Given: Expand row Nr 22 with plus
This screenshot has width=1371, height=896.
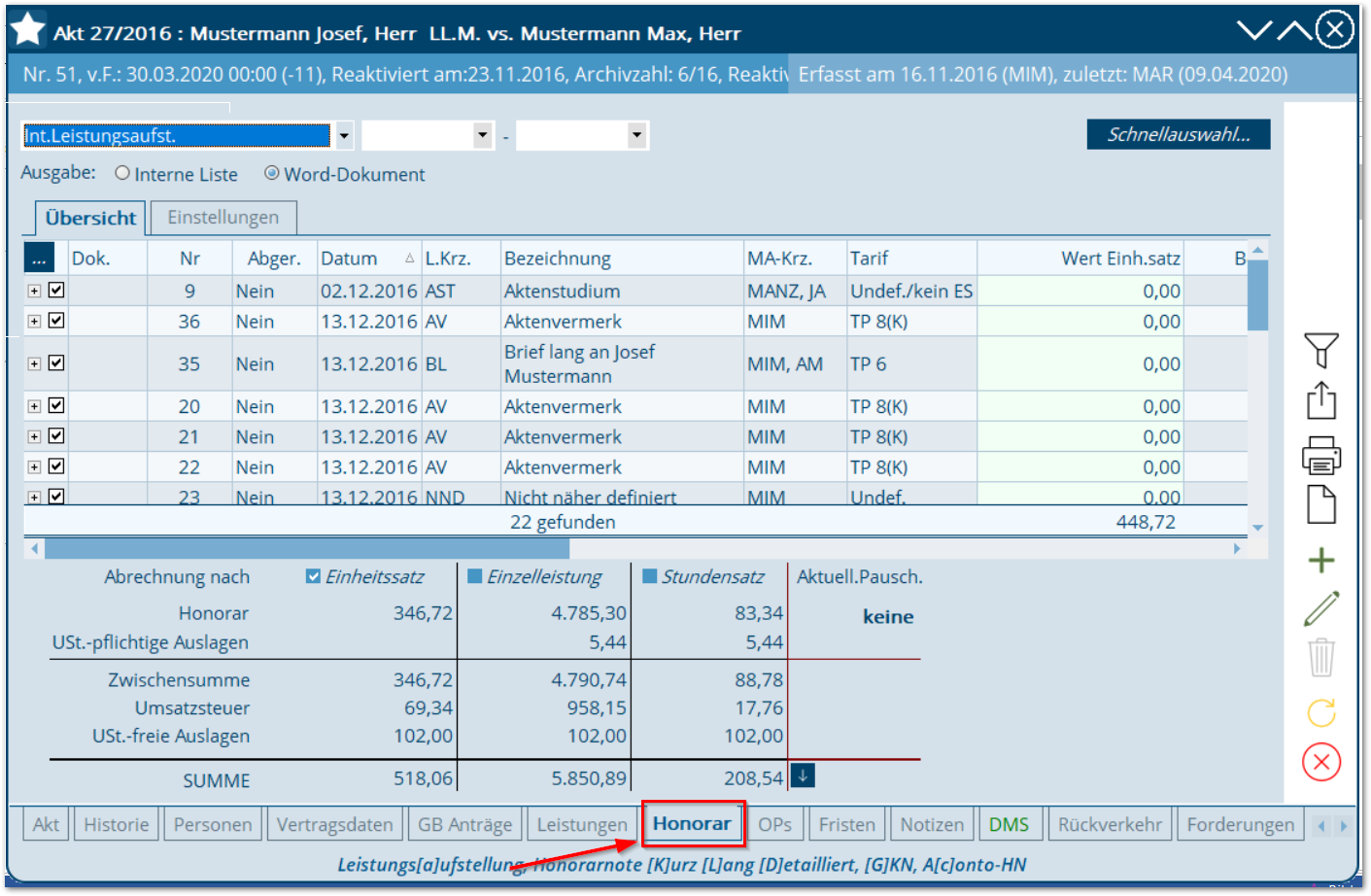Looking at the screenshot, I should (x=34, y=466).
